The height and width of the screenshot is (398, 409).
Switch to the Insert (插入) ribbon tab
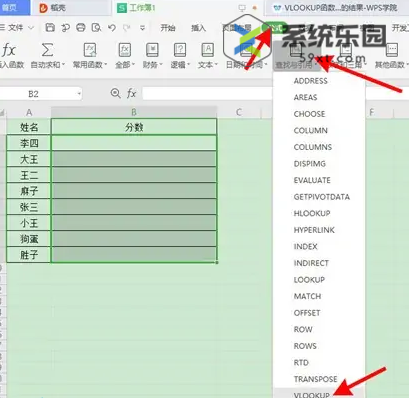198,28
